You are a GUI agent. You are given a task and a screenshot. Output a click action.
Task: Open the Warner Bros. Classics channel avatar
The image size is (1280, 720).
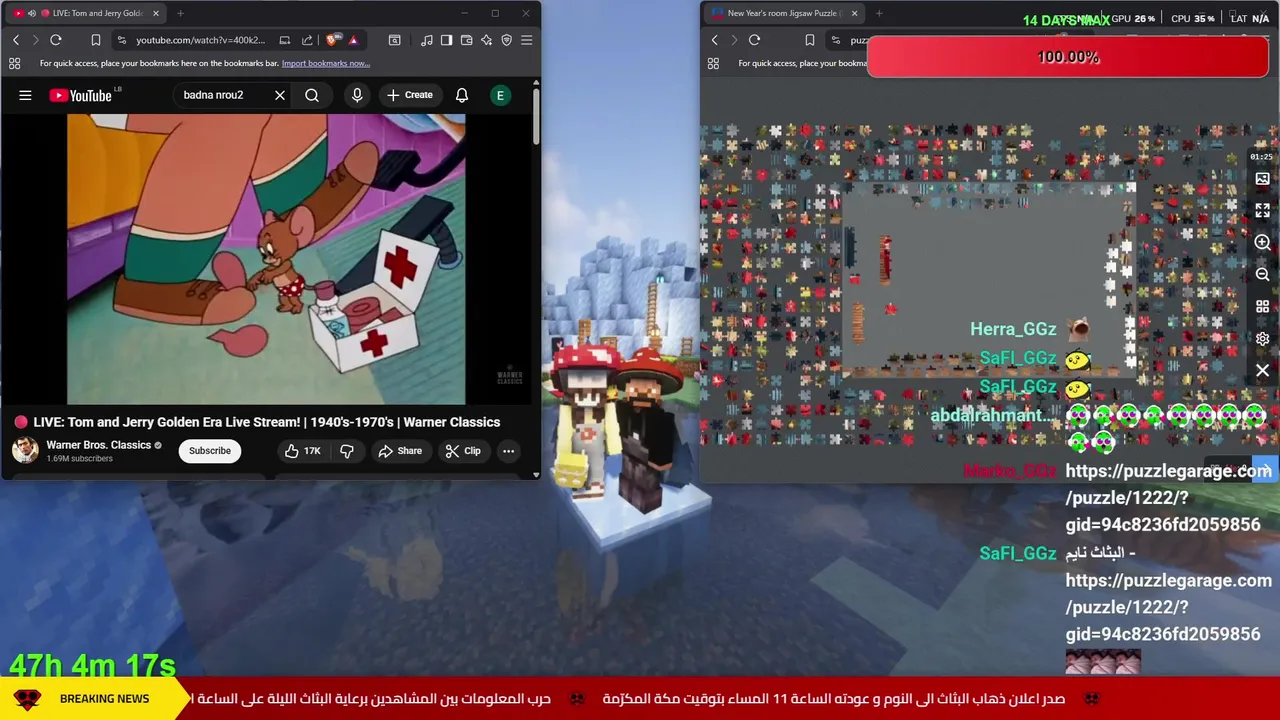coord(25,450)
